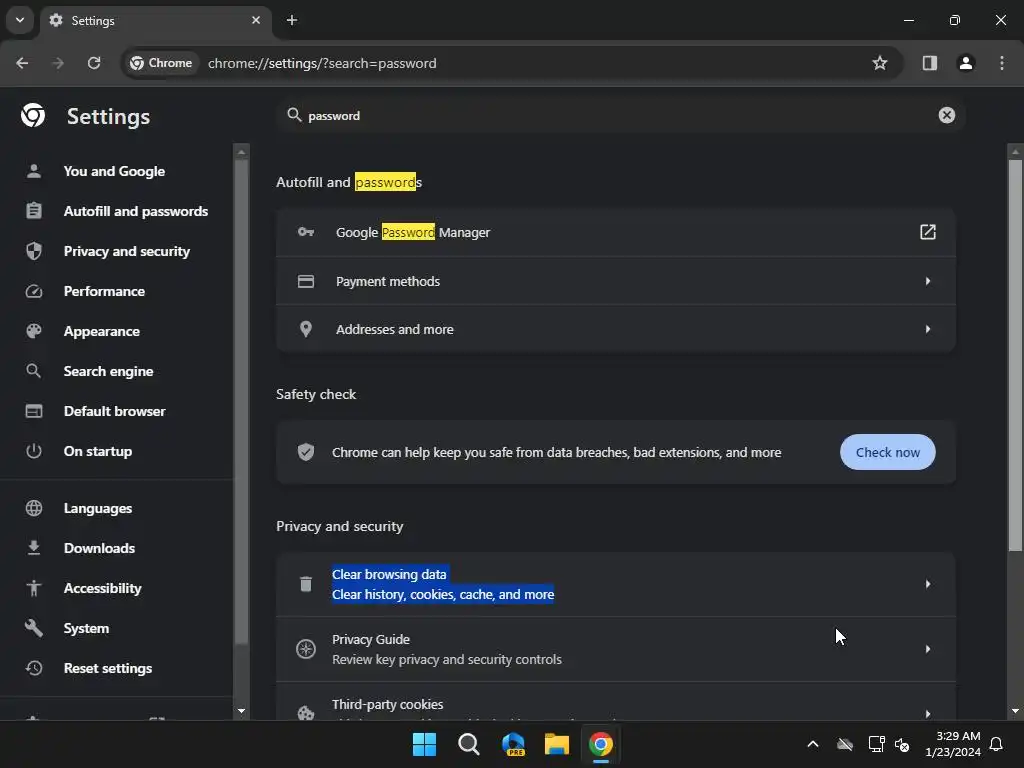Go to Privacy and security sidebar item

click(x=127, y=251)
